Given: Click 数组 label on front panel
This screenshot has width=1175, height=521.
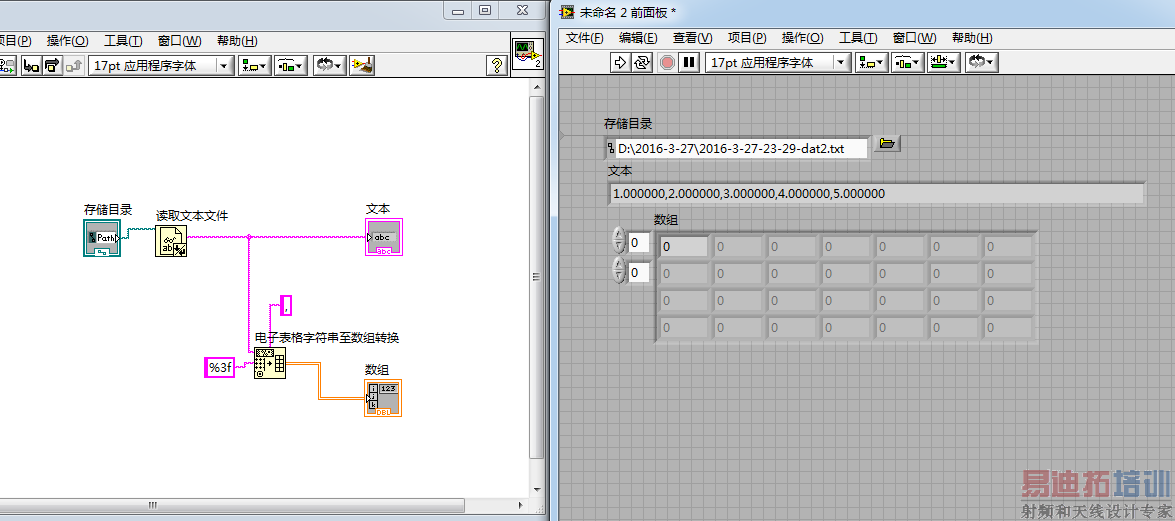Looking at the screenshot, I should [666, 220].
